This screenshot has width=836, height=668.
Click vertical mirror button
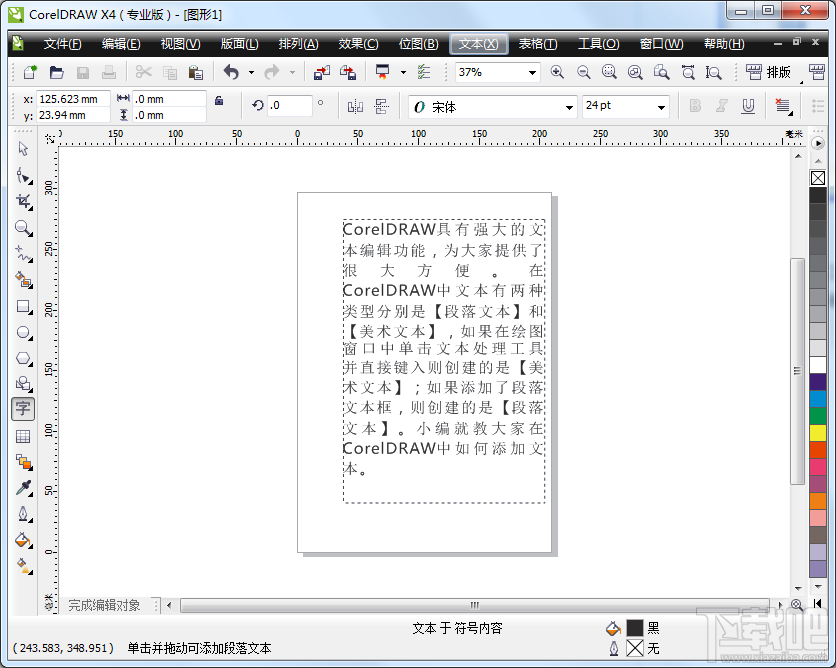point(381,107)
